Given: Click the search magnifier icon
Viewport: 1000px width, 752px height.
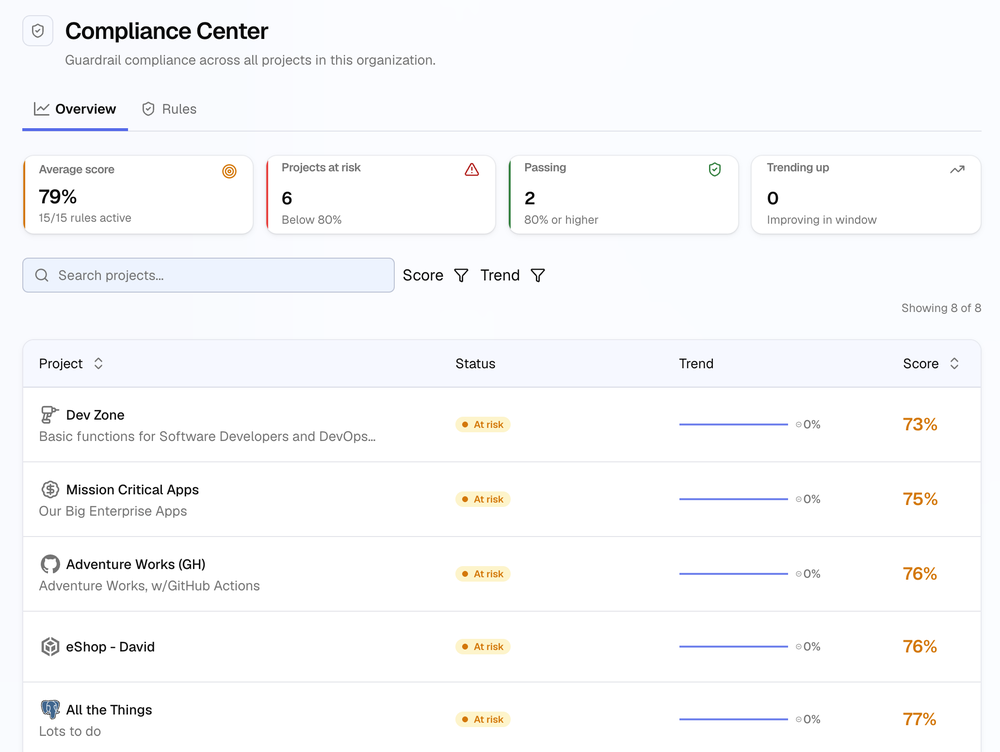Looking at the screenshot, I should click(x=42, y=275).
